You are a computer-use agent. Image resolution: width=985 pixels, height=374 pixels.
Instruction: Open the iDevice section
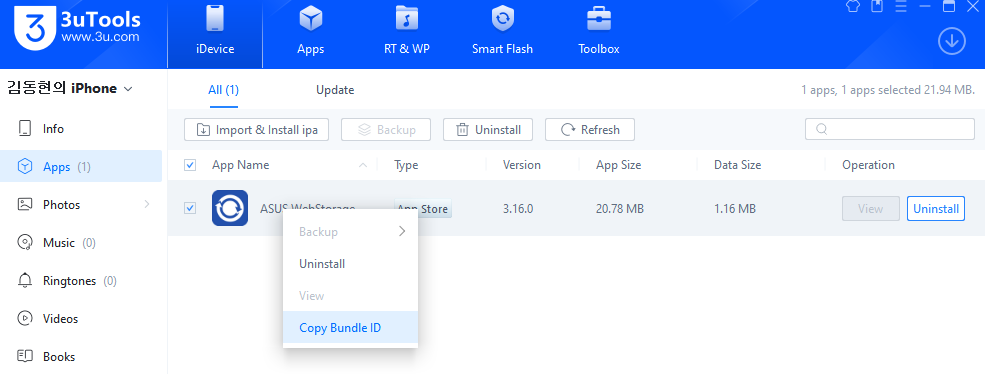coord(215,33)
